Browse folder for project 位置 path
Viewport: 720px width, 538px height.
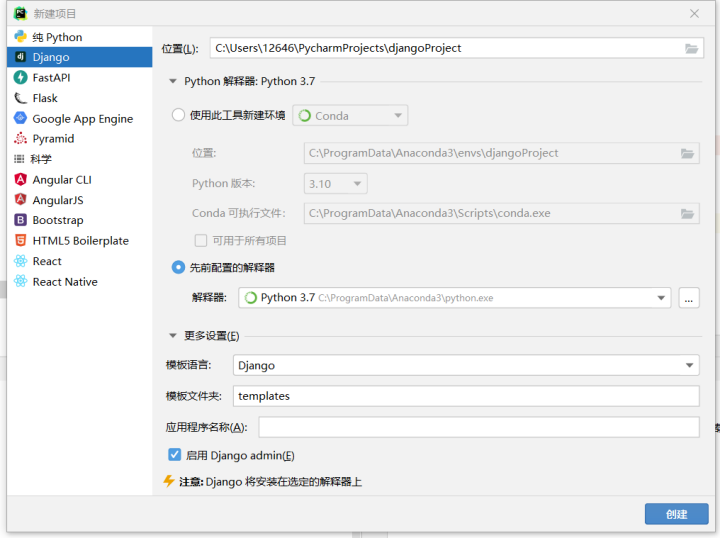click(692, 48)
